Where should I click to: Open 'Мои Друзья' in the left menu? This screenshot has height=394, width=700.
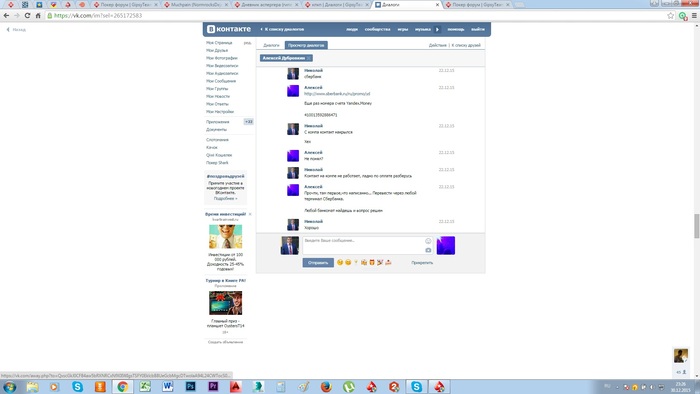217,50
